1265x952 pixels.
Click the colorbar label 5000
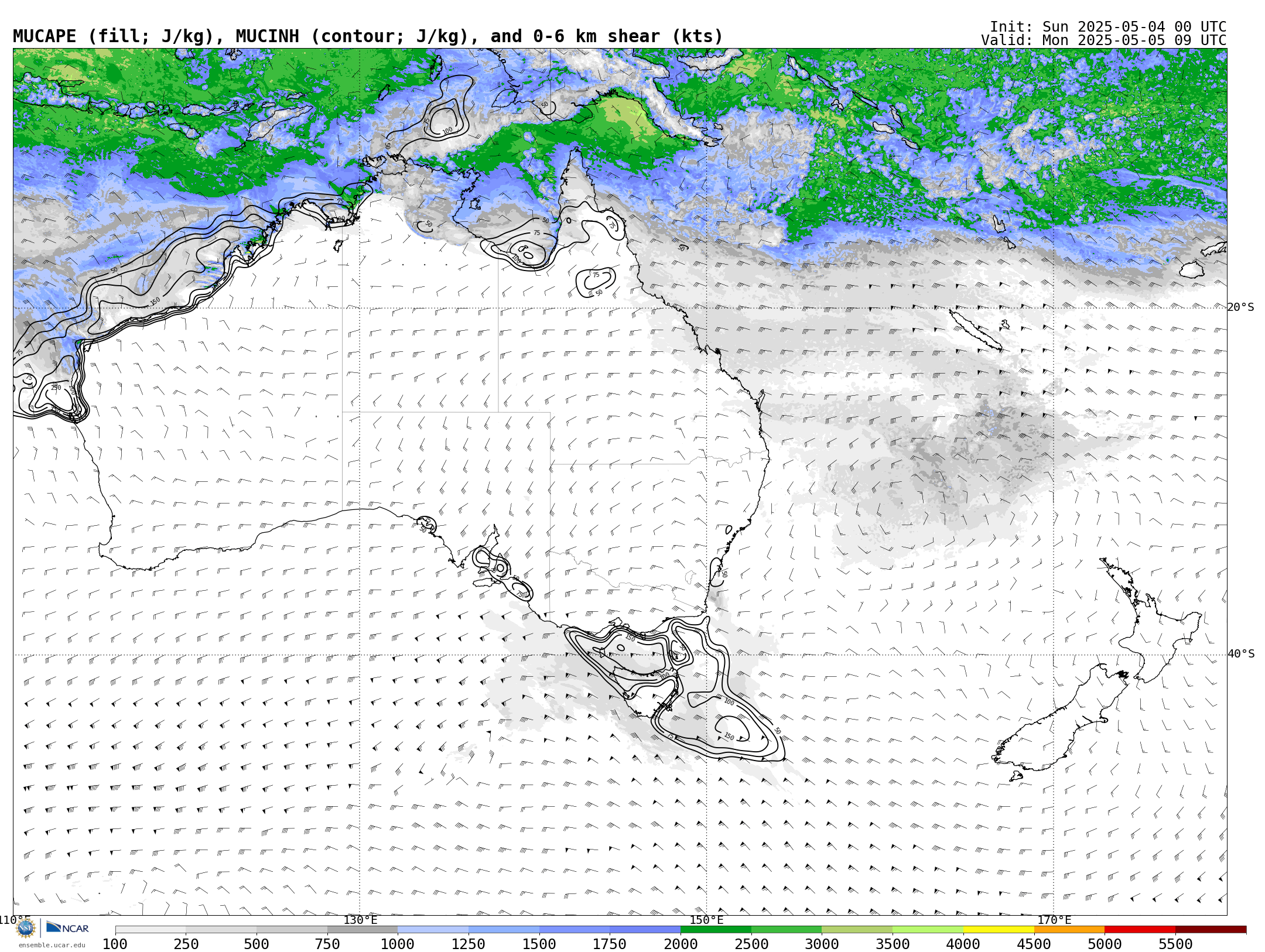(1105, 944)
